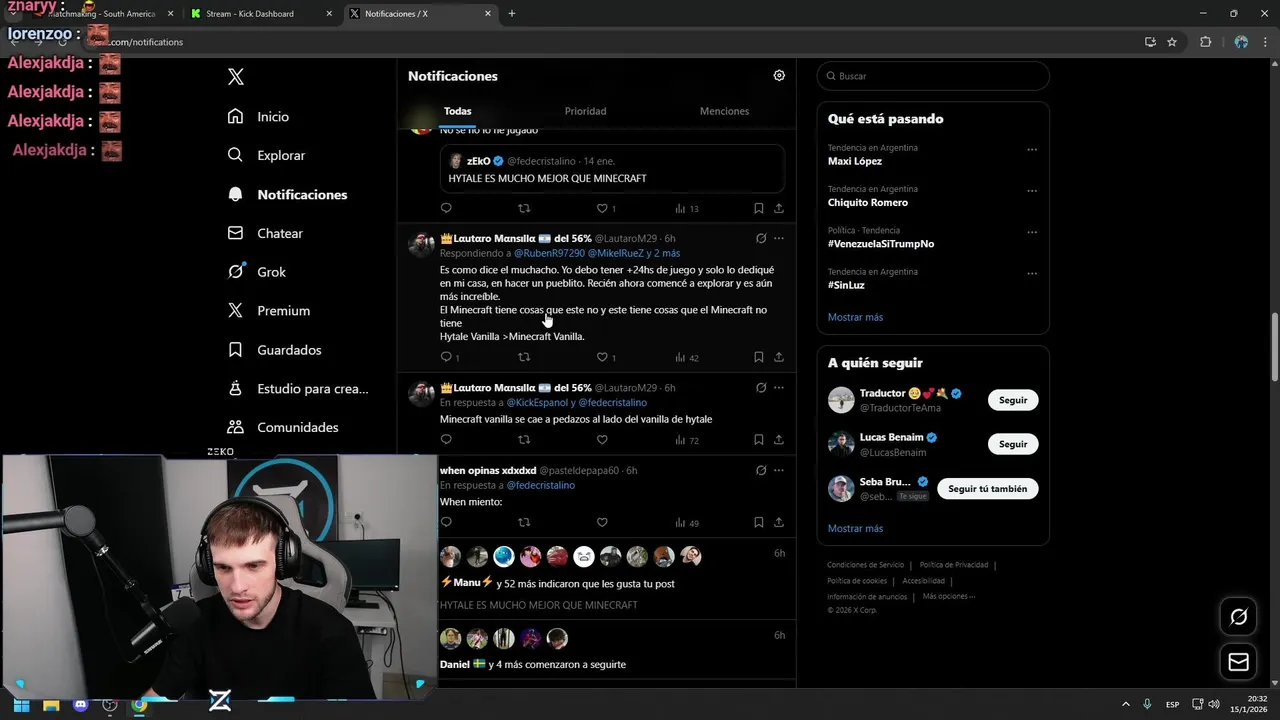Open Estudio para creadores
This screenshot has width=1280, height=720.
point(297,388)
